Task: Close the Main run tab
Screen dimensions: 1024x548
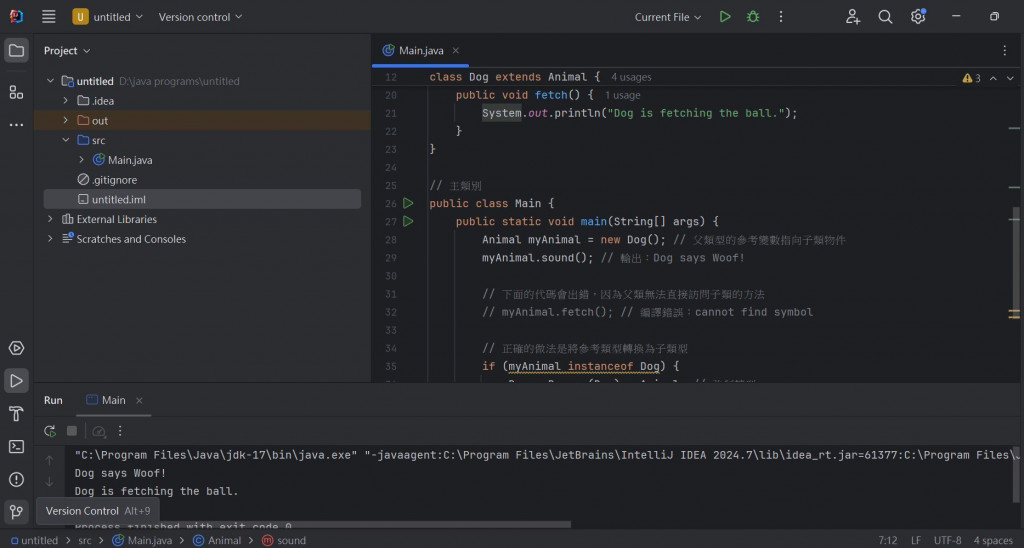Action: 139,400
